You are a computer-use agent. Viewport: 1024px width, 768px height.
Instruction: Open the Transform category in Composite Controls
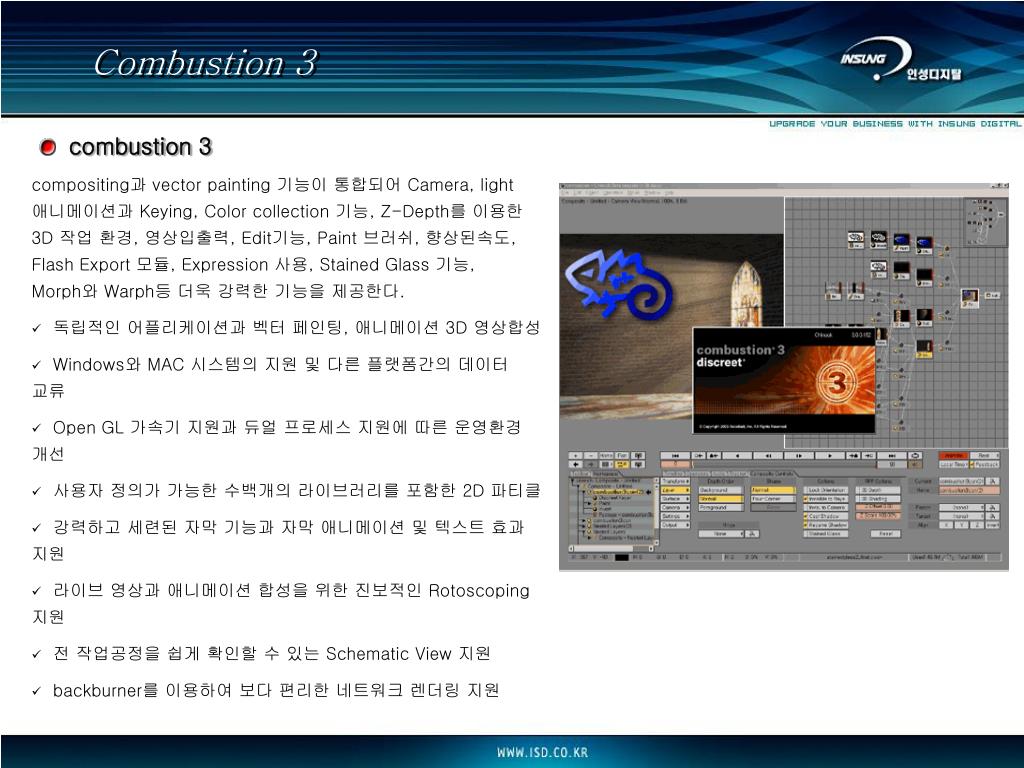click(x=675, y=481)
